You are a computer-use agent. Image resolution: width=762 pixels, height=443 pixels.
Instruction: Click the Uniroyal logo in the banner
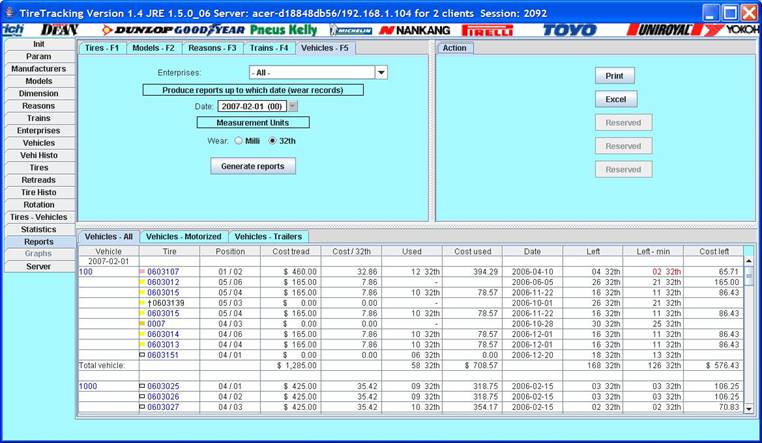tap(661, 30)
